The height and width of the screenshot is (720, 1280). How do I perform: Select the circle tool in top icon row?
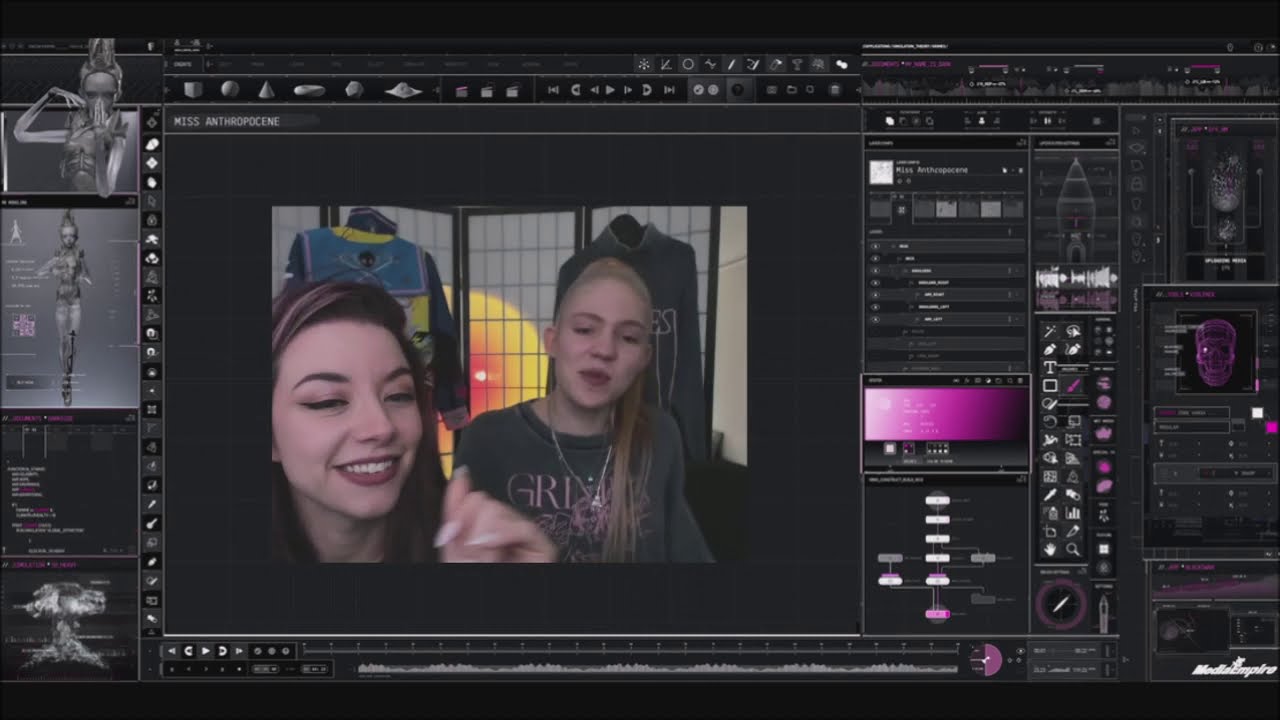[688, 64]
